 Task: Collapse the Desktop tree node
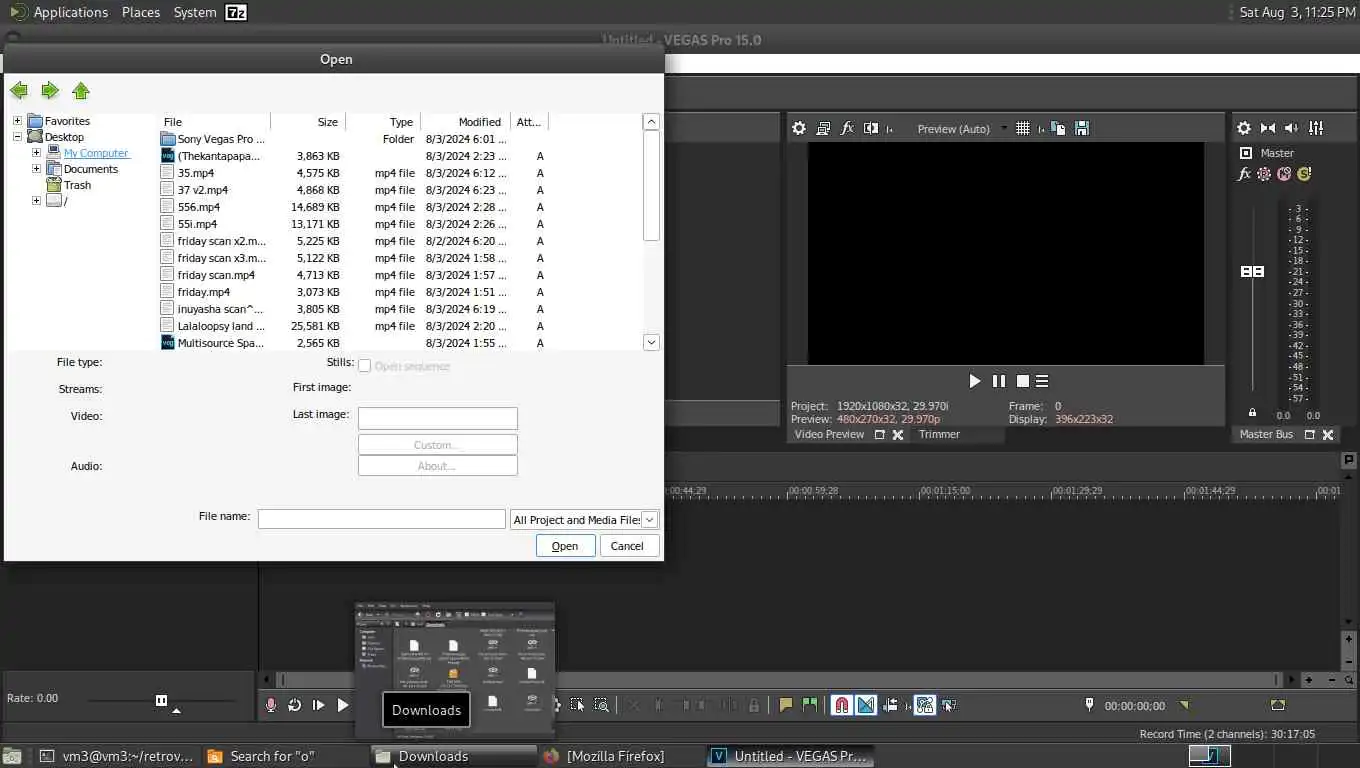[17, 137]
